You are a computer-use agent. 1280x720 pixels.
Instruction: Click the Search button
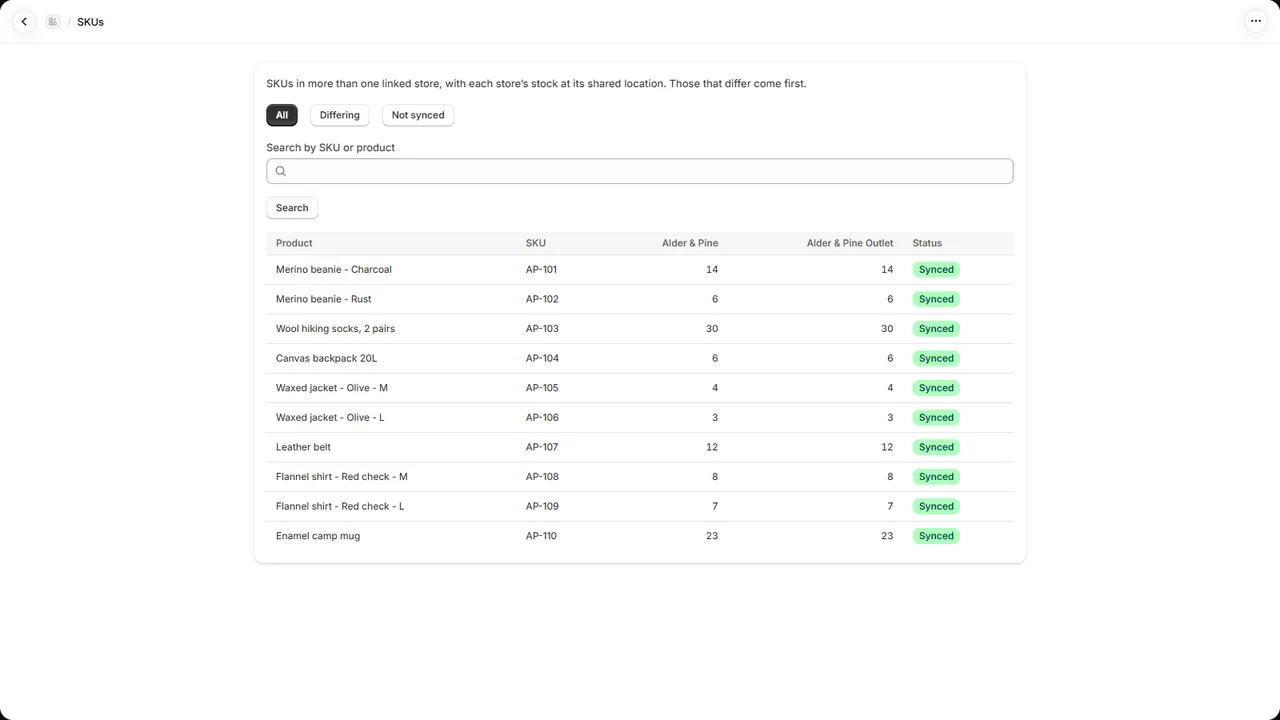coord(292,208)
